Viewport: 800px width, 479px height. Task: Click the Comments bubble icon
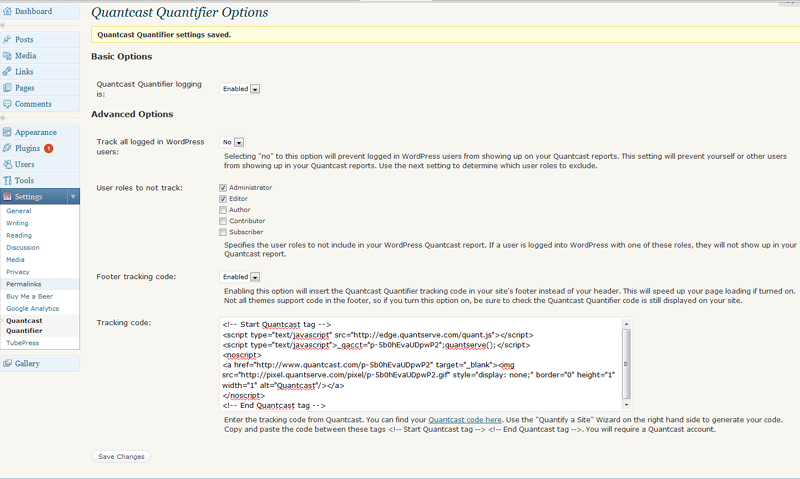click(7, 104)
